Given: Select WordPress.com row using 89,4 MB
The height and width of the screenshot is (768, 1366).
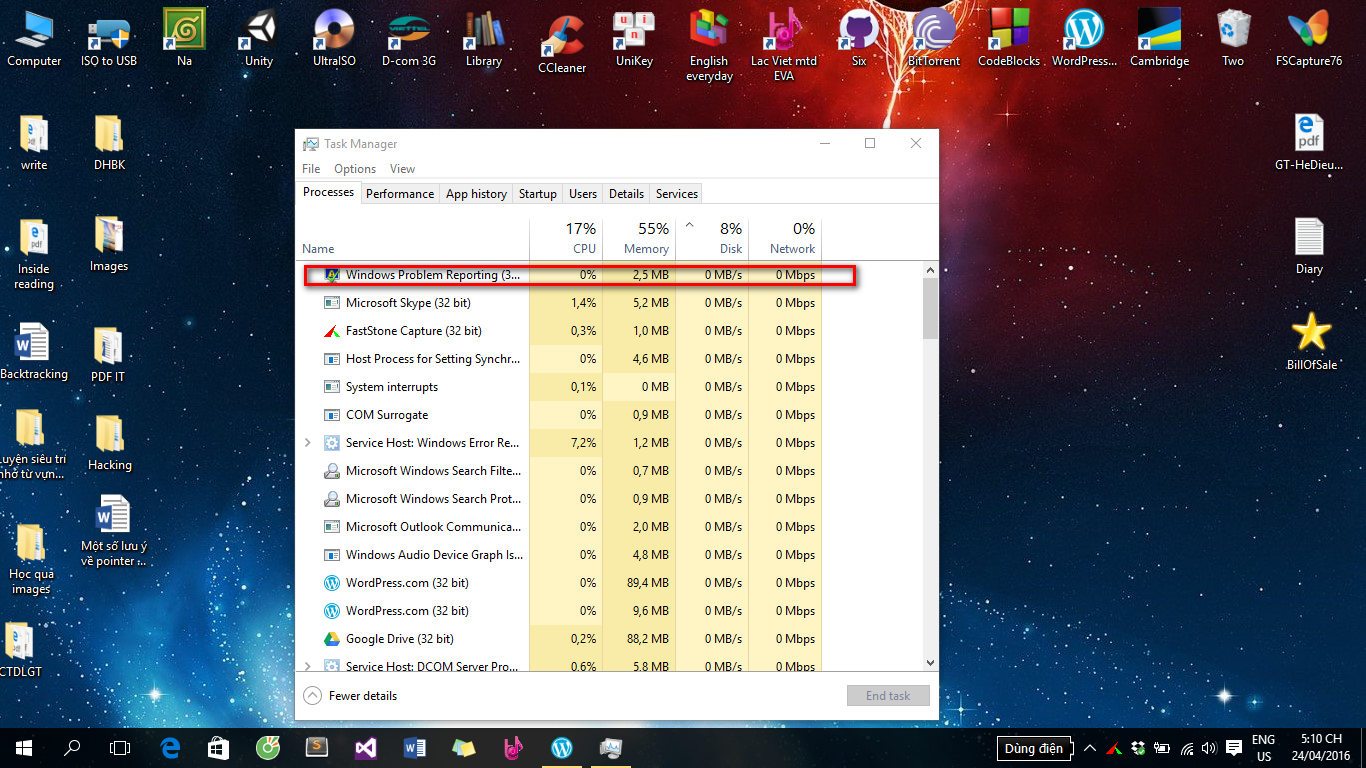Looking at the screenshot, I should coord(561,583).
